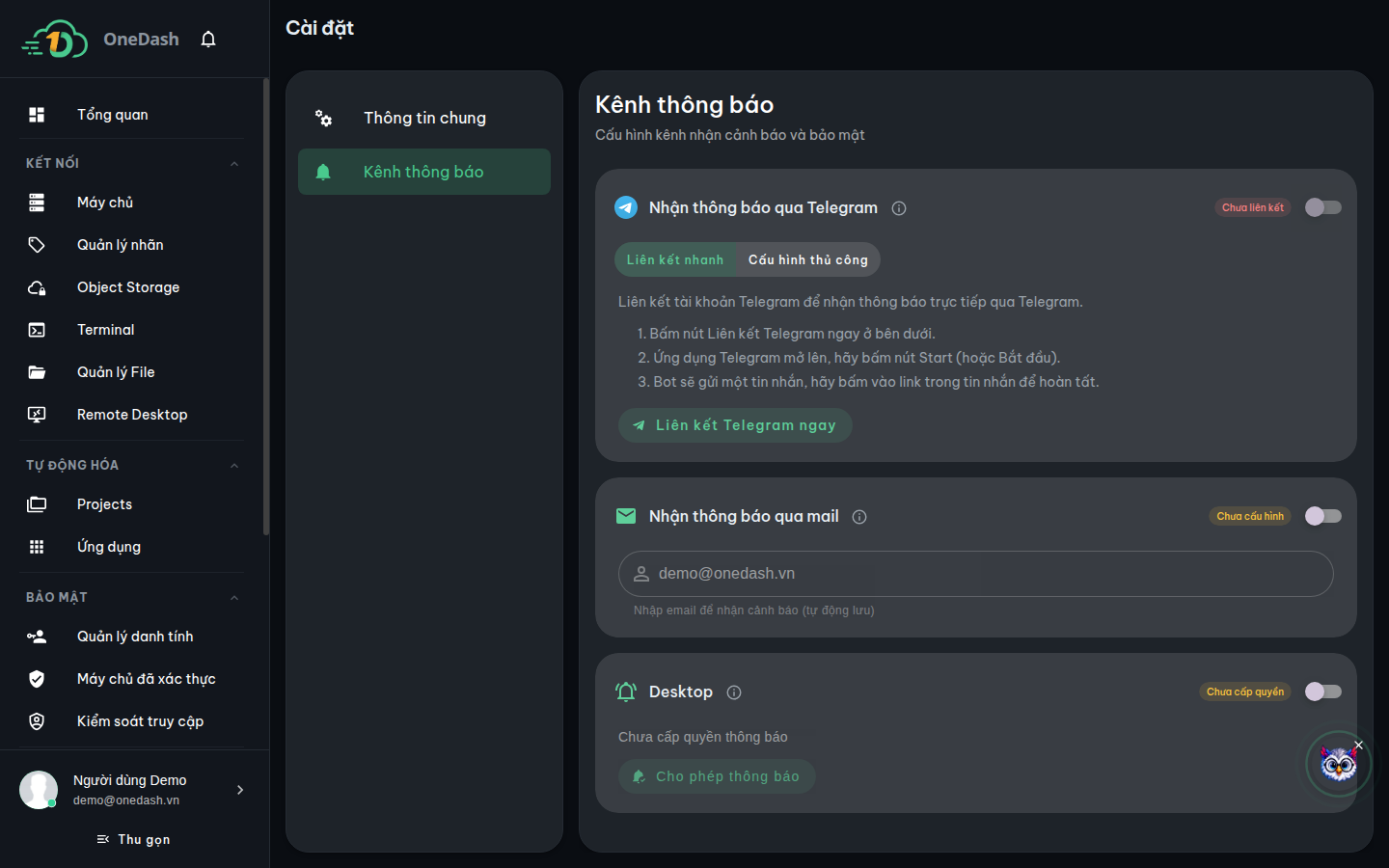Viewport: 1389px width, 868px height.
Task: Click Thu gọn to collapse sidebar
Action: click(134, 840)
